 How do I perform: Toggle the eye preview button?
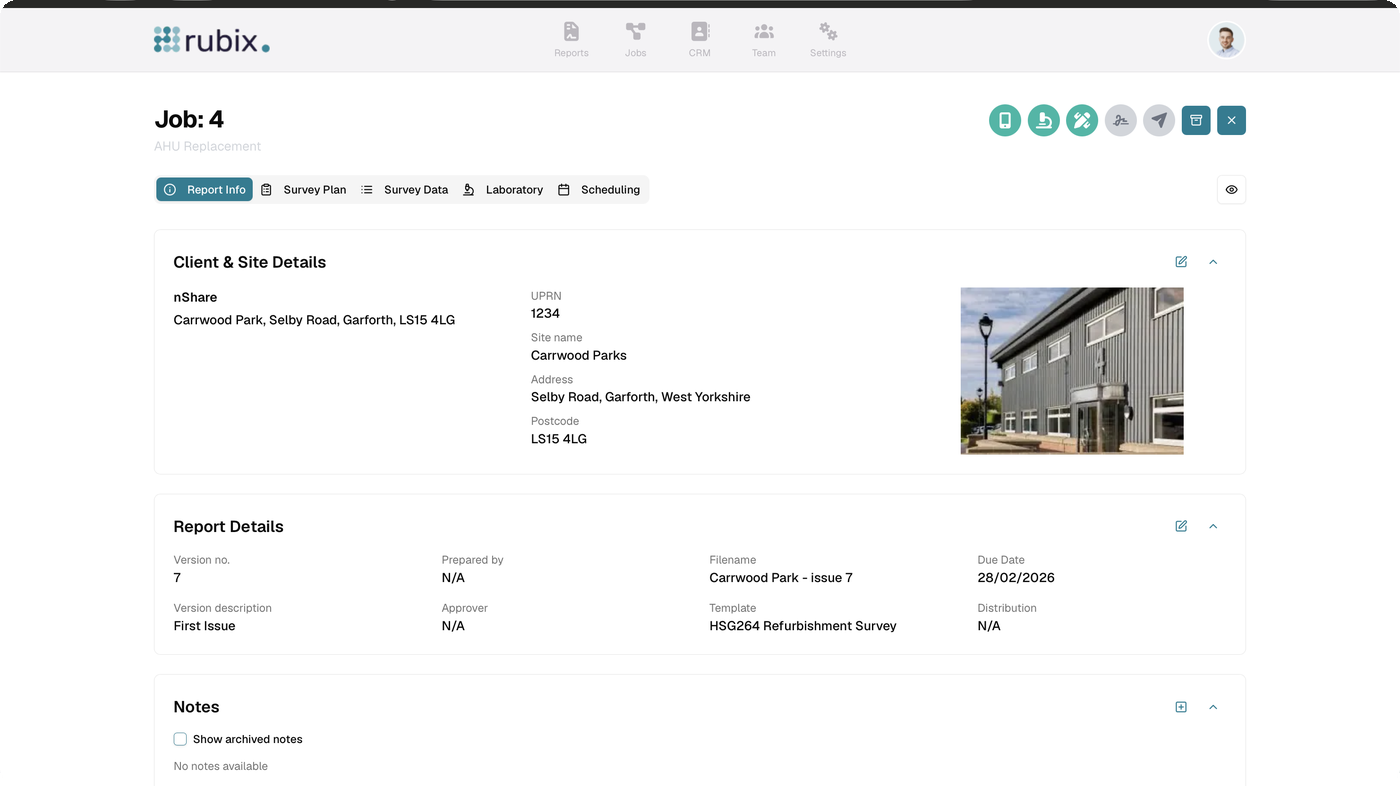[x=1231, y=190]
